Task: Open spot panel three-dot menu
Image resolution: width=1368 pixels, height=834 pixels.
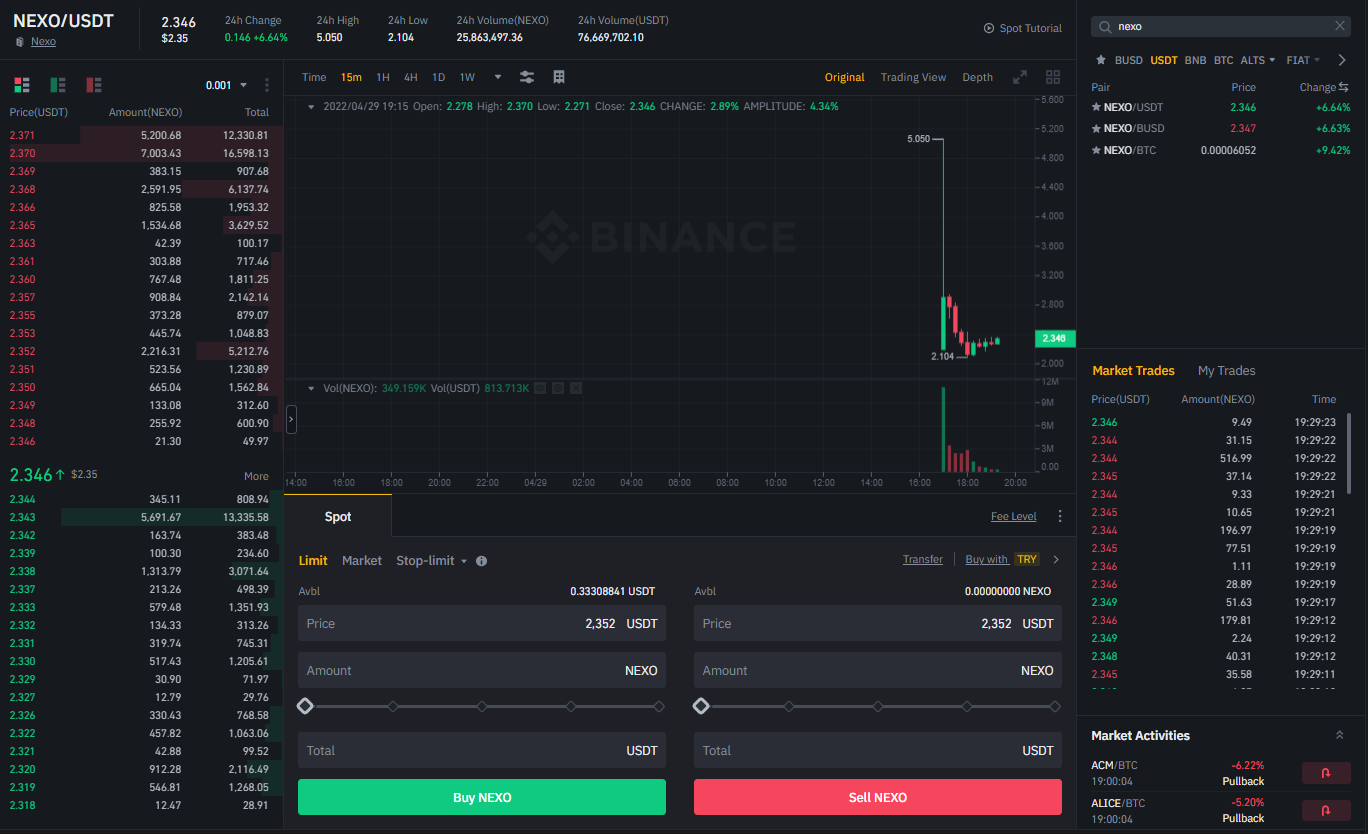Action: (x=1060, y=516)
